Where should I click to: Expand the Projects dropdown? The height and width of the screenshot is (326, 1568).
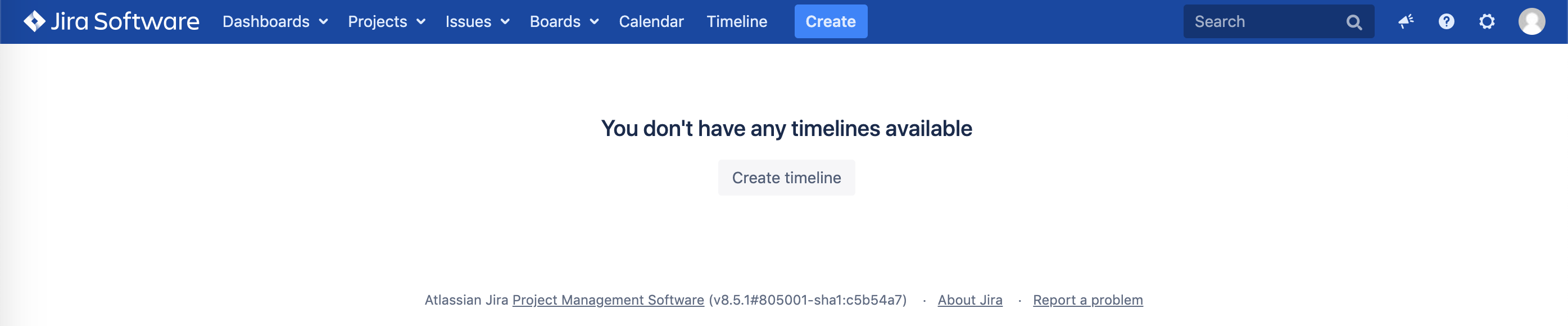387,22
